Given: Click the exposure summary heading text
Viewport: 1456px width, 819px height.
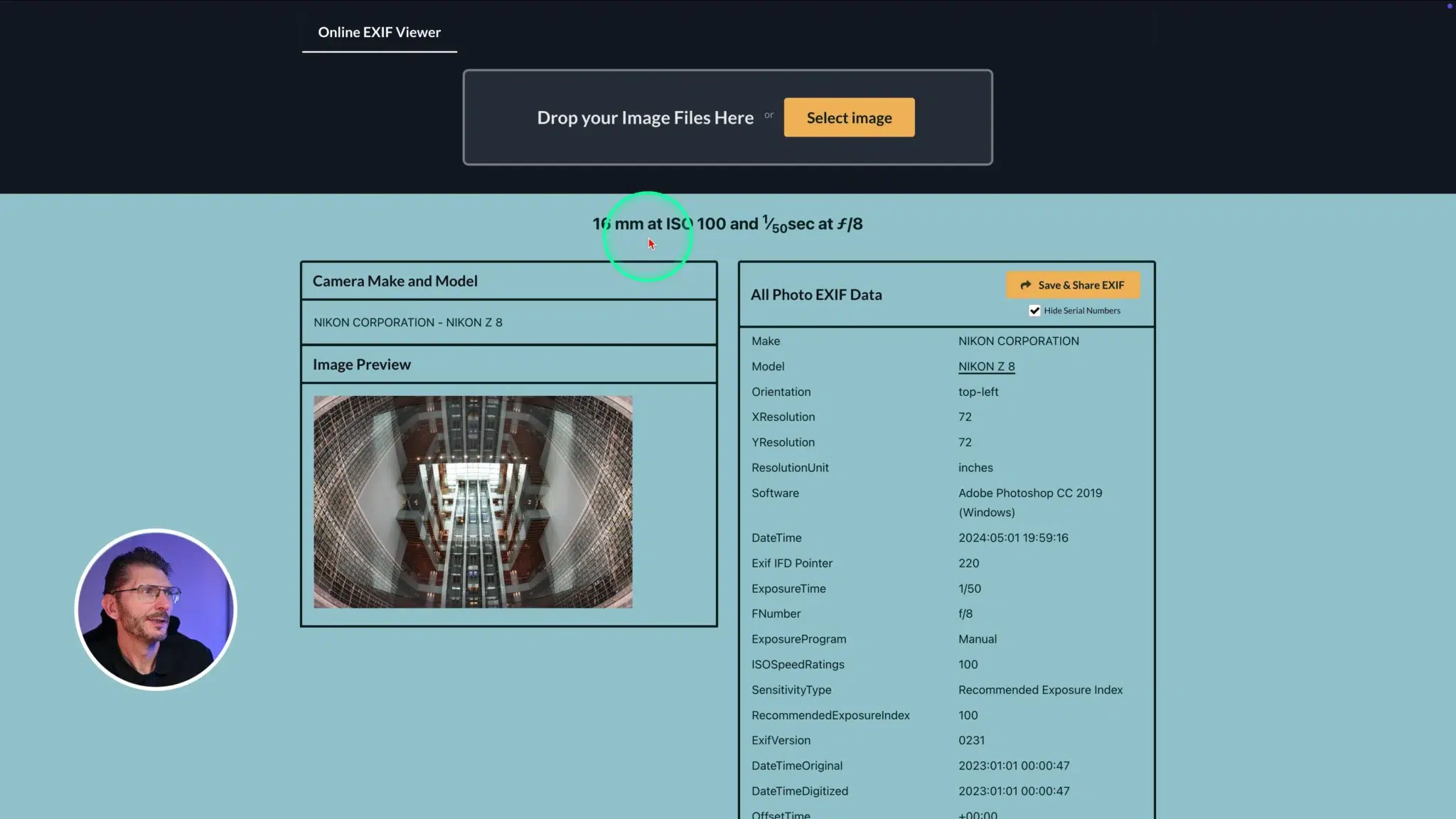Looking at the screenshot, I should click(727, 224).
